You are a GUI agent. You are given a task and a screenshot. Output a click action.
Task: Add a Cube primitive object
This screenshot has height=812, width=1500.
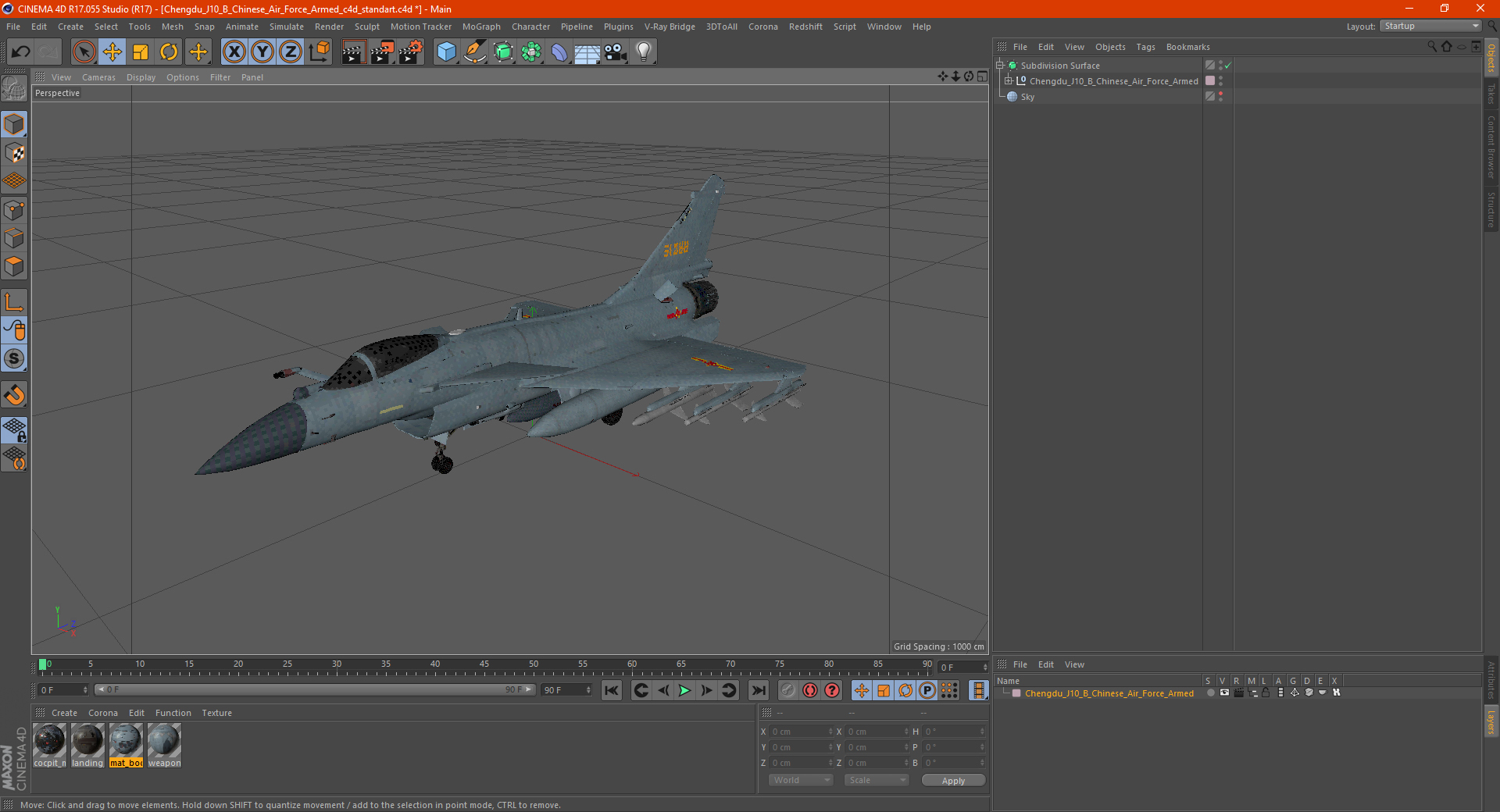446,52
